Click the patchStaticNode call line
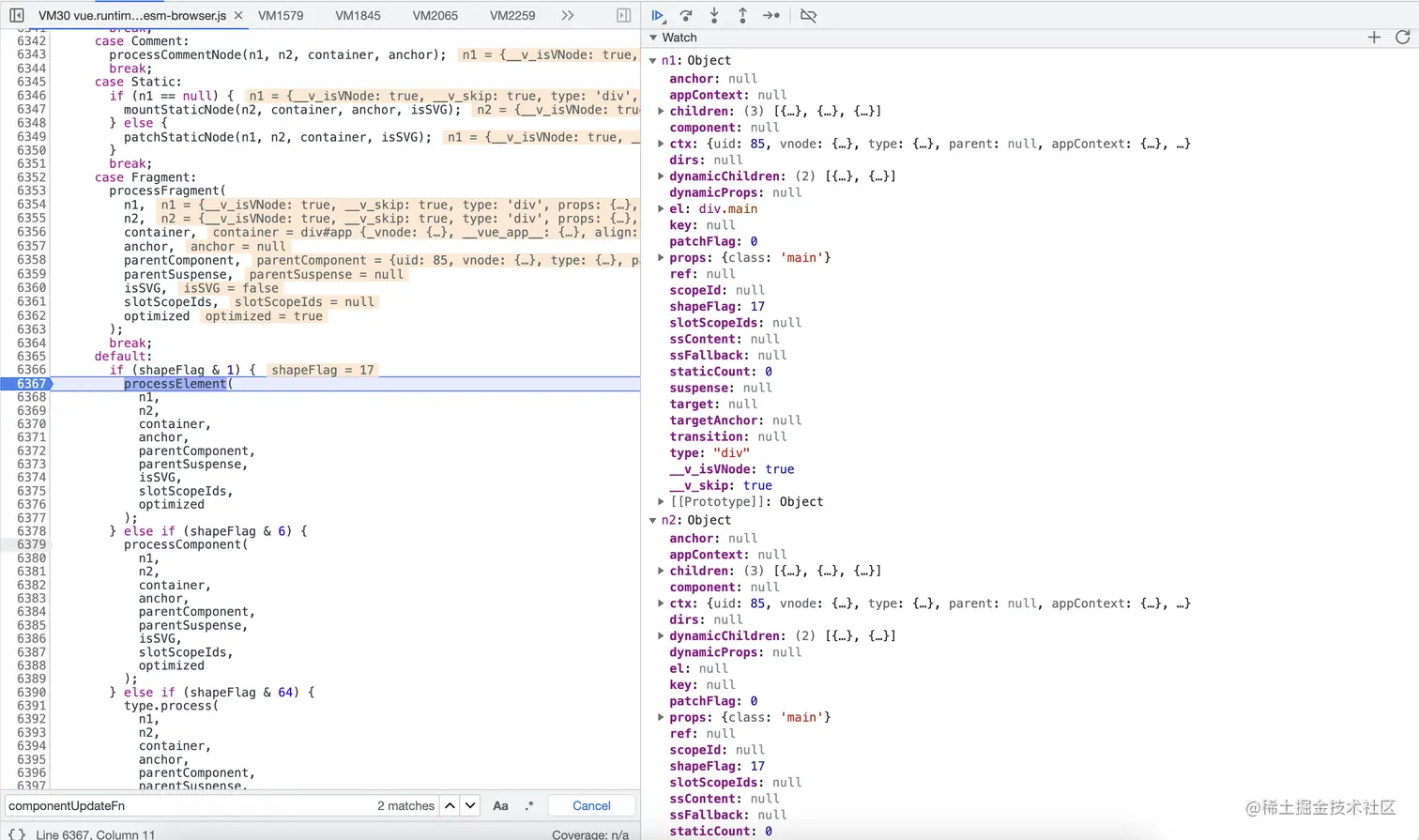Viewport: 1419px width, 840px height. click(x=278, y=137)
